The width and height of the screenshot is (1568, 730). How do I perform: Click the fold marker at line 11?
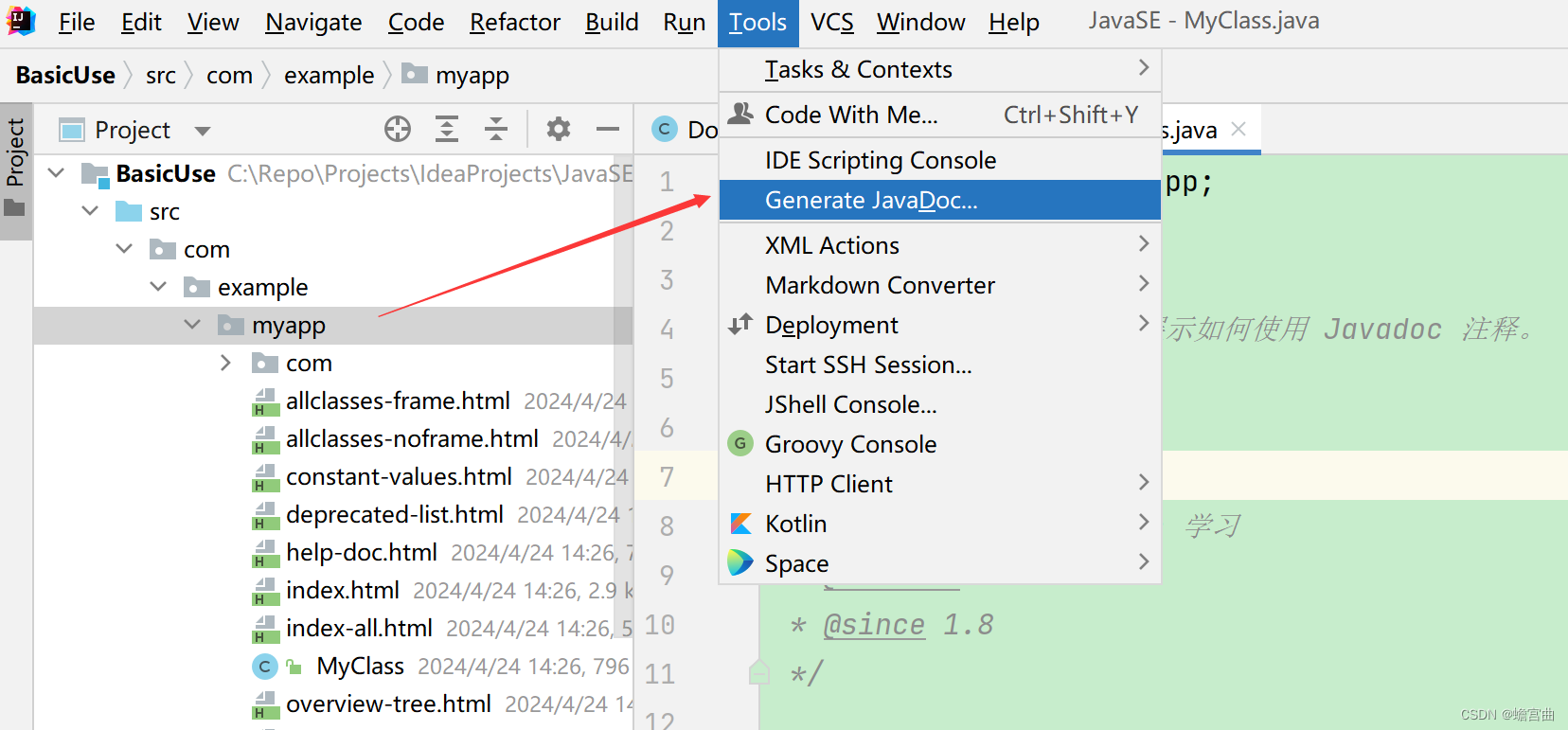tap(759, 673)
